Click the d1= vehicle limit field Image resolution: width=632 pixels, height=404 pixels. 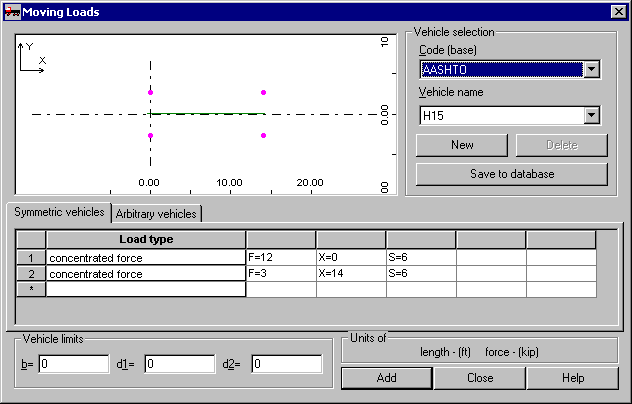pos(180,364)
